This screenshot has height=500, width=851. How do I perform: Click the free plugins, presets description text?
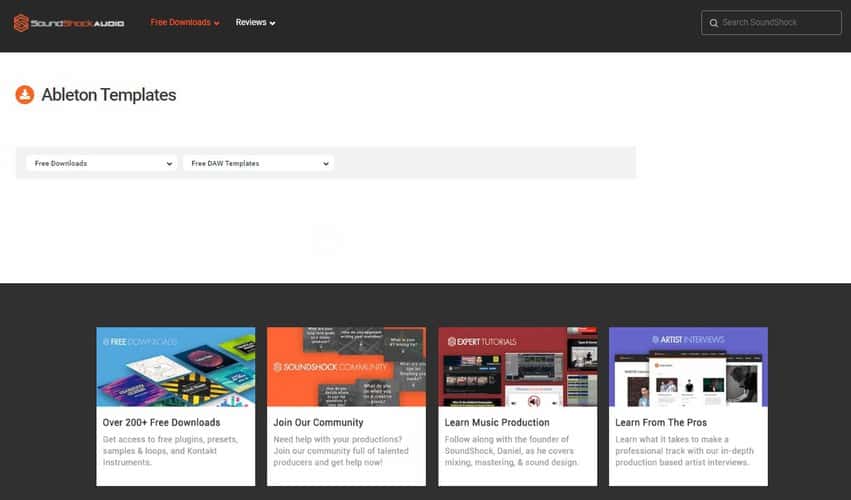[170, 451]
